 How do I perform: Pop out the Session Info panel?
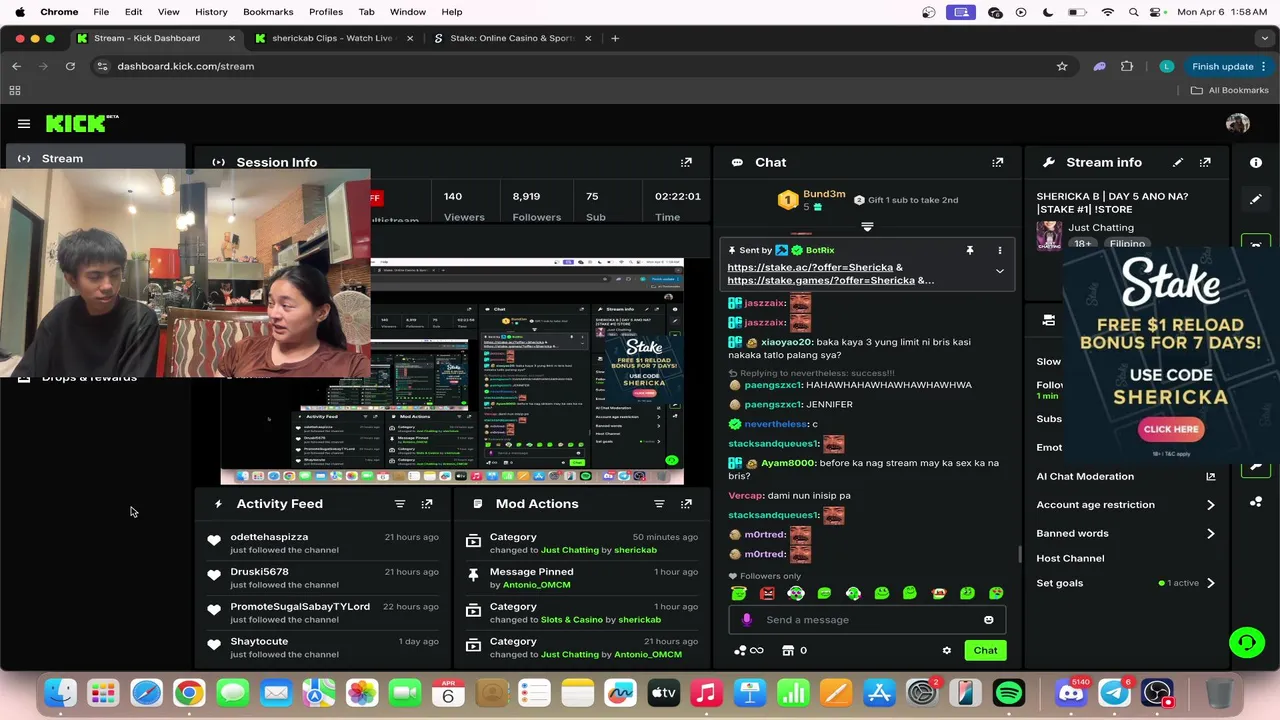tap(686, 162)
